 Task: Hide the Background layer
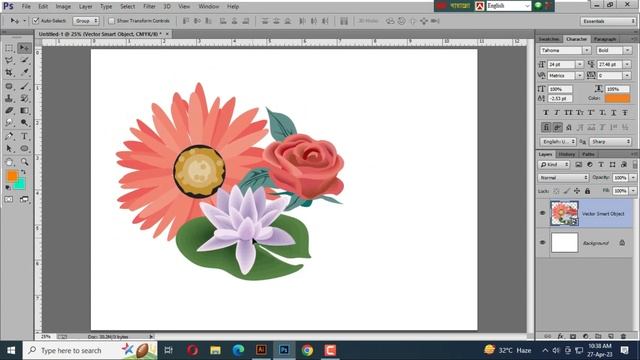pyautogui.click(x=542, y=242)
